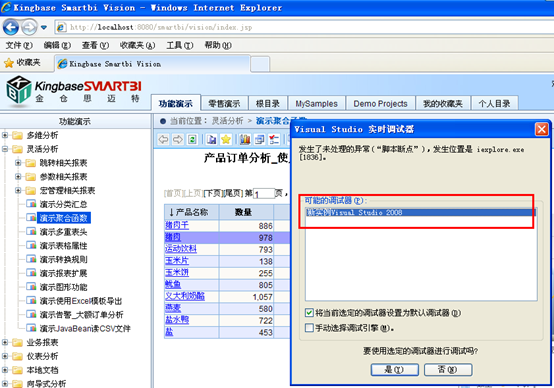Open a new blank browser tab
The height and width of the screenshot is (388, 554).
(x=260, y=64)
